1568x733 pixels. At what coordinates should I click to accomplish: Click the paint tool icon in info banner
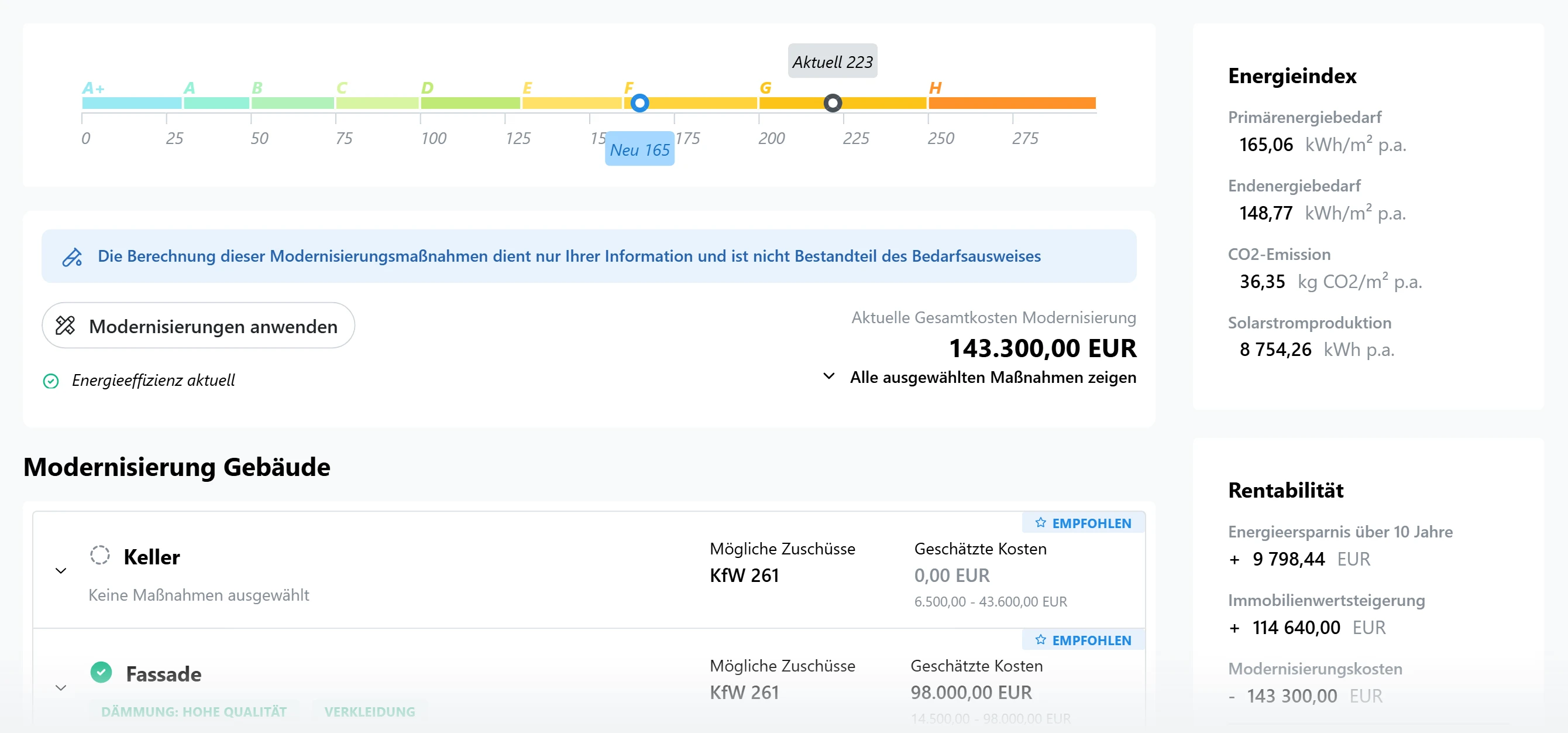click(72, 256)
